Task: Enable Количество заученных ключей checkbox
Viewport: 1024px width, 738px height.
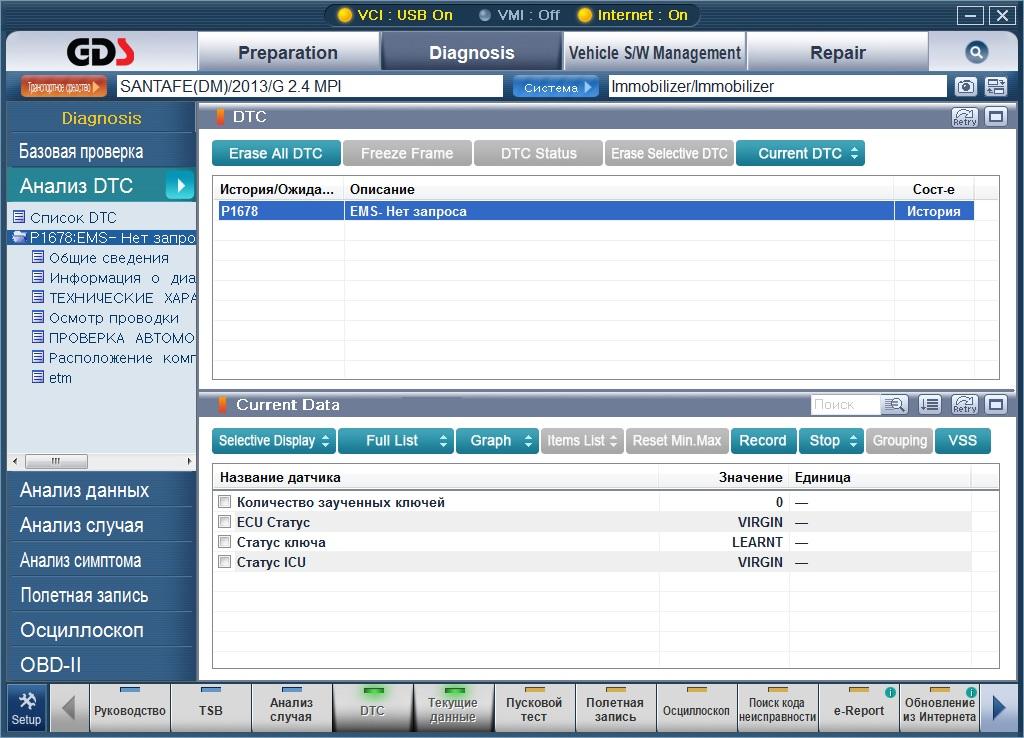Action: [225, 502]
